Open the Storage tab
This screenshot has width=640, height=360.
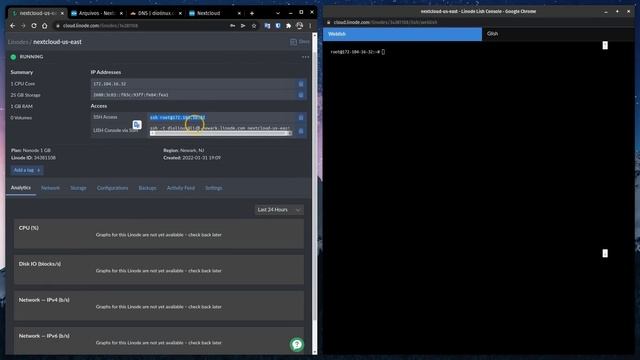pos(78,188)
